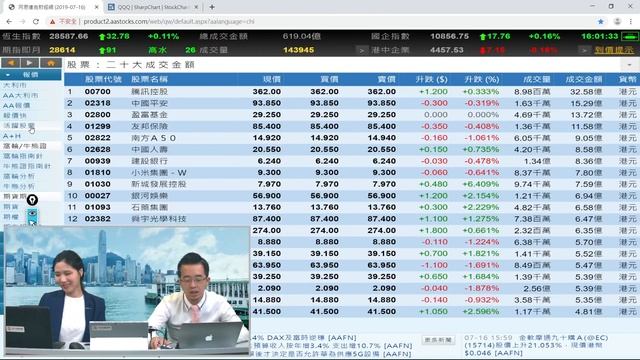Click the orange home icon above sidebar

[51, 63]
